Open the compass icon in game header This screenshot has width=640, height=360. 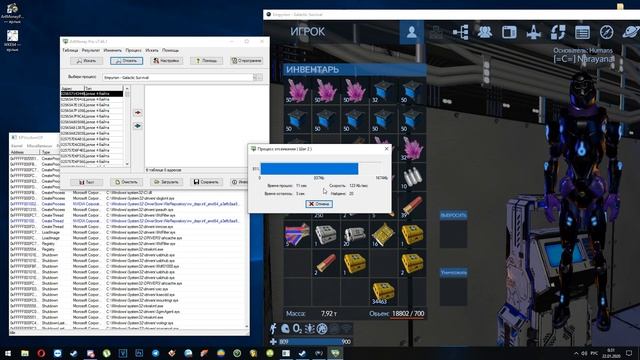[x=607, y=32]
